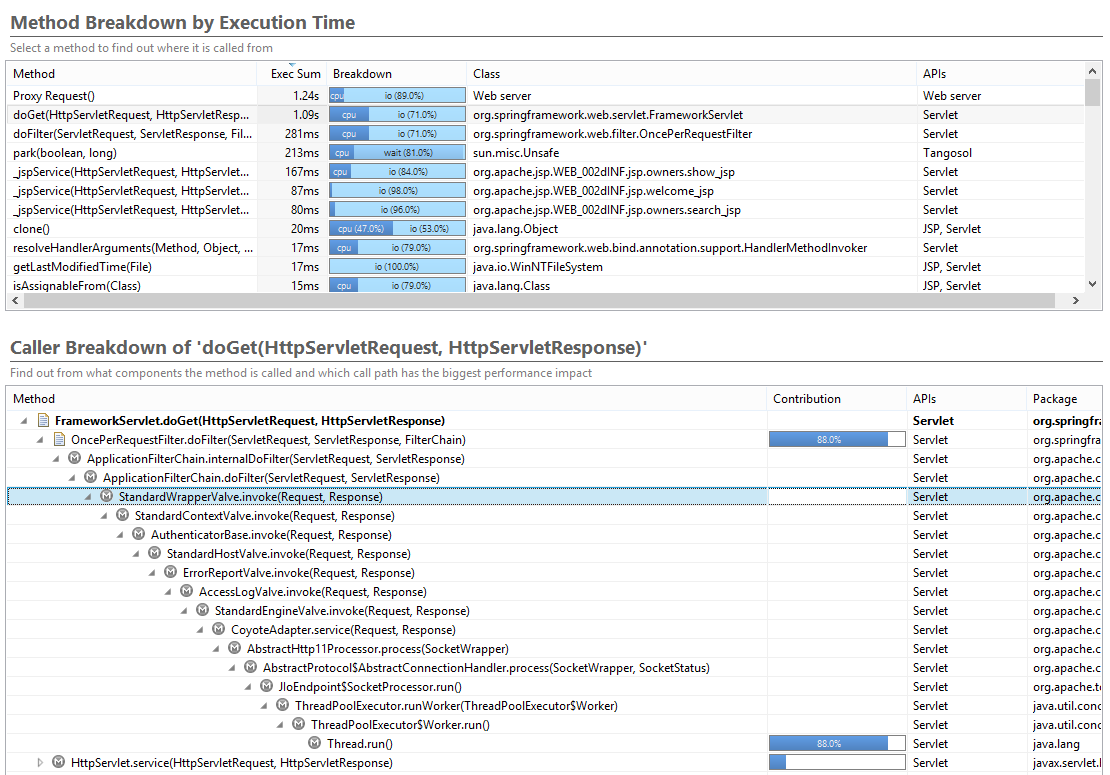Click the method icon of ErrorReportValve.invoke
This screenshot has width=1110, height=775.
pyautogui.click(x=171, y=573)
